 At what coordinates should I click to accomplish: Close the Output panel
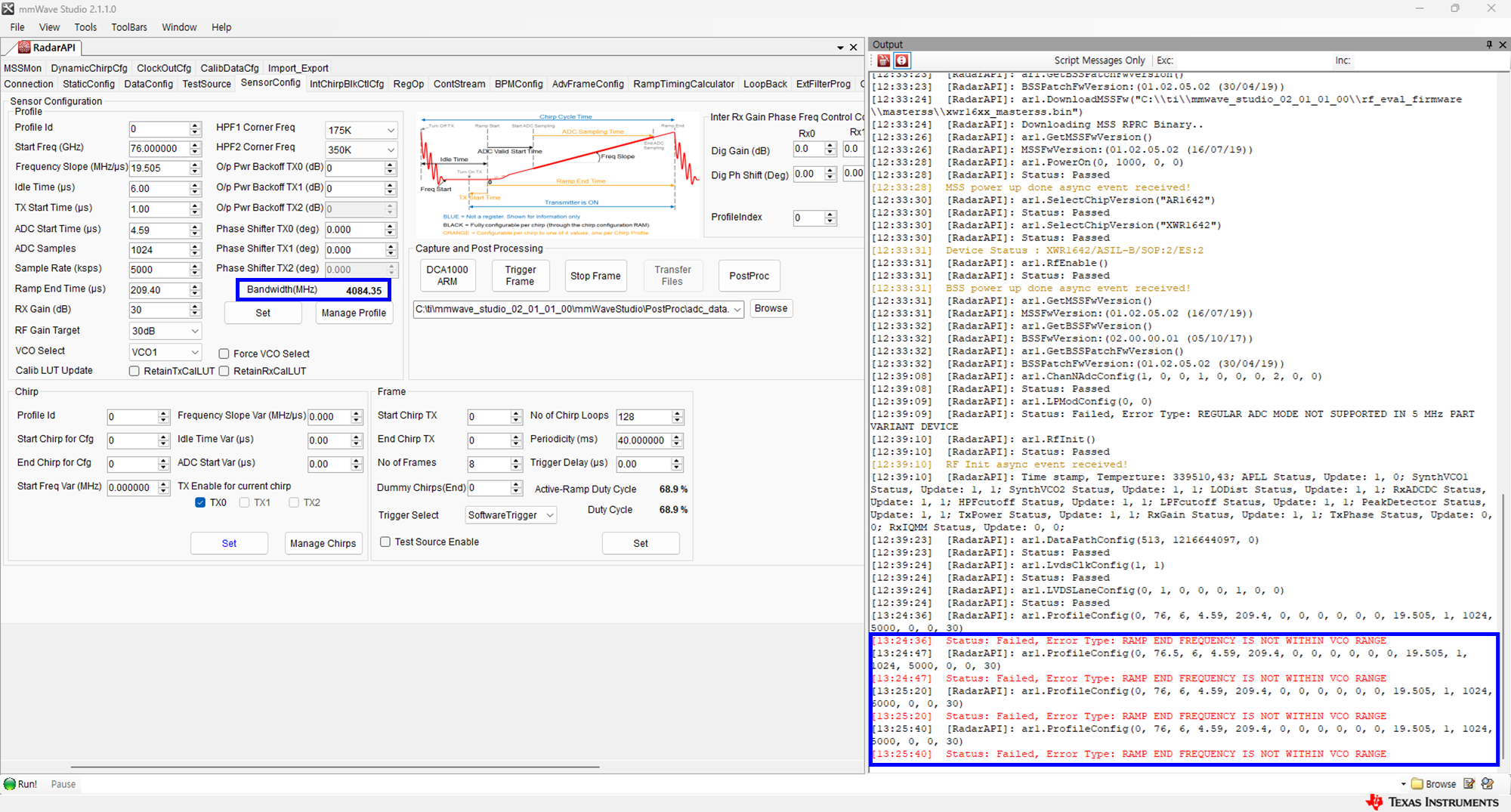[x=1503, y=45]
